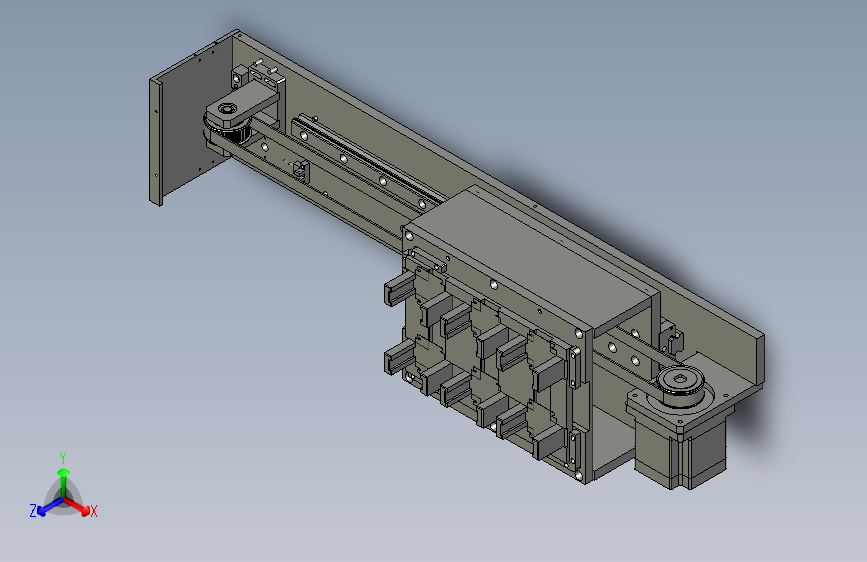867x562 pixels.
Task: Select the timing pulley on the motor
Action: click(x=681, y=386)
